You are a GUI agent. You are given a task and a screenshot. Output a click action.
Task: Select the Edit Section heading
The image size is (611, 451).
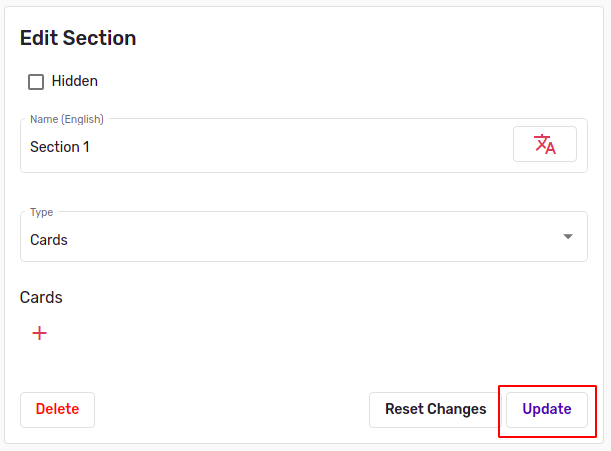pyautogui.click(x=78, y=38)
